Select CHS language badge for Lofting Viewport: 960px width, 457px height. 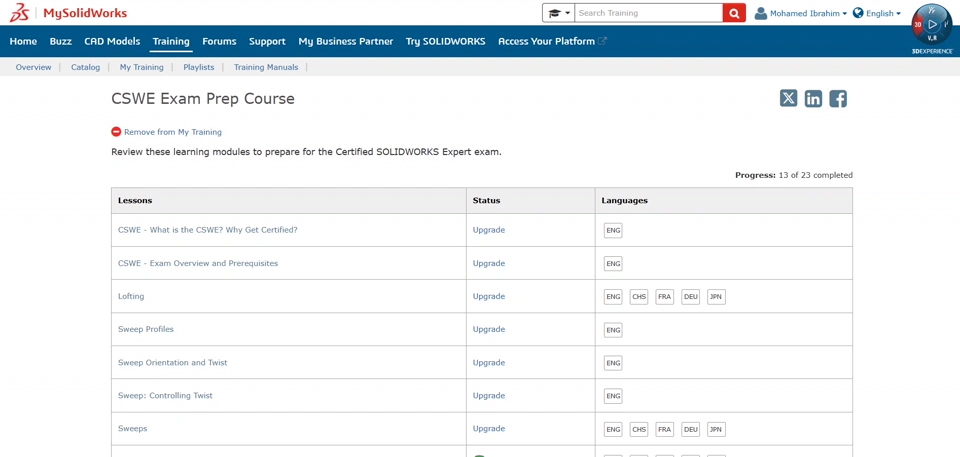tap(639, 297)
